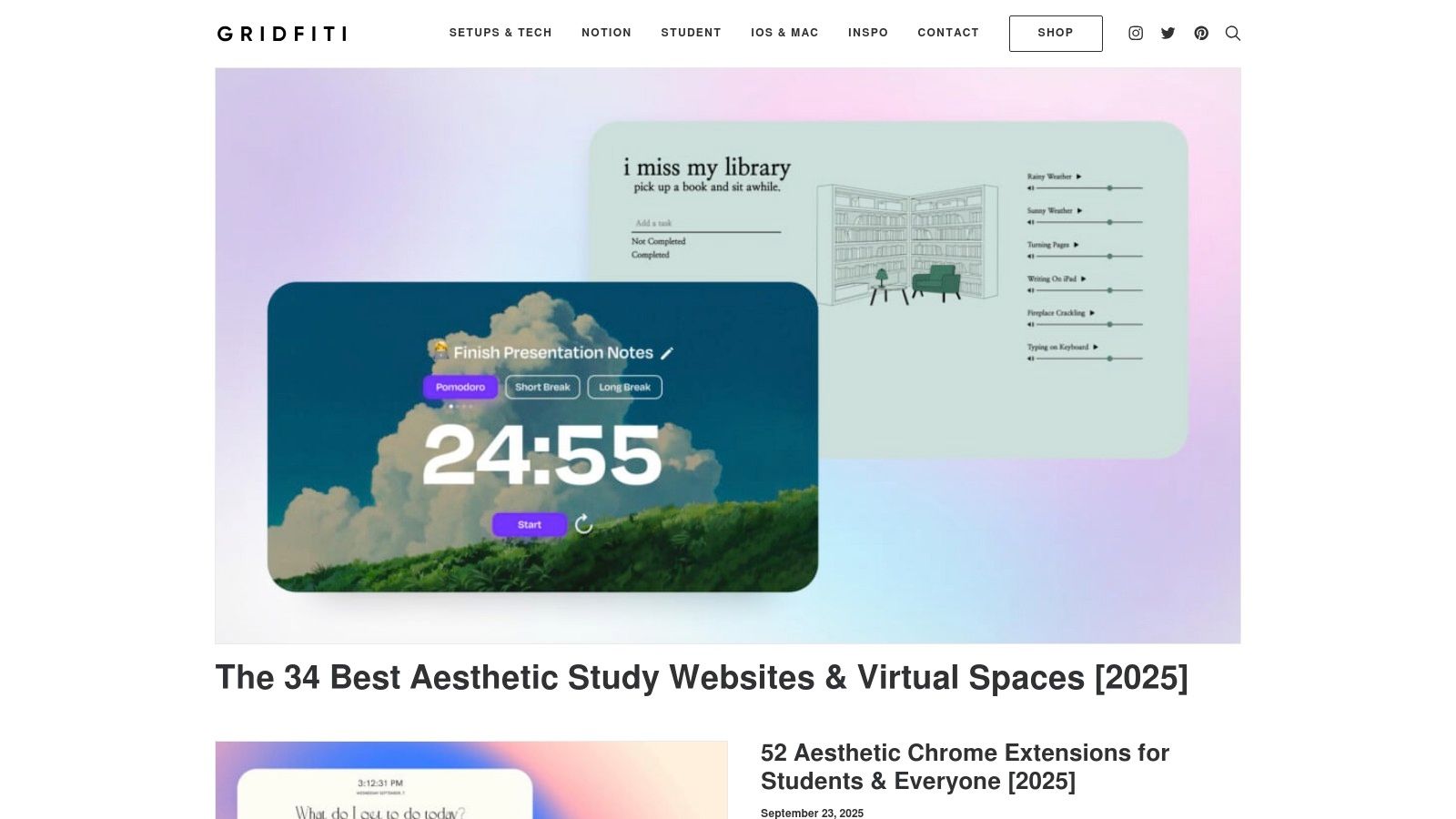Open the Twitter profile icon
The image size is (1456, 819).
1168,33
